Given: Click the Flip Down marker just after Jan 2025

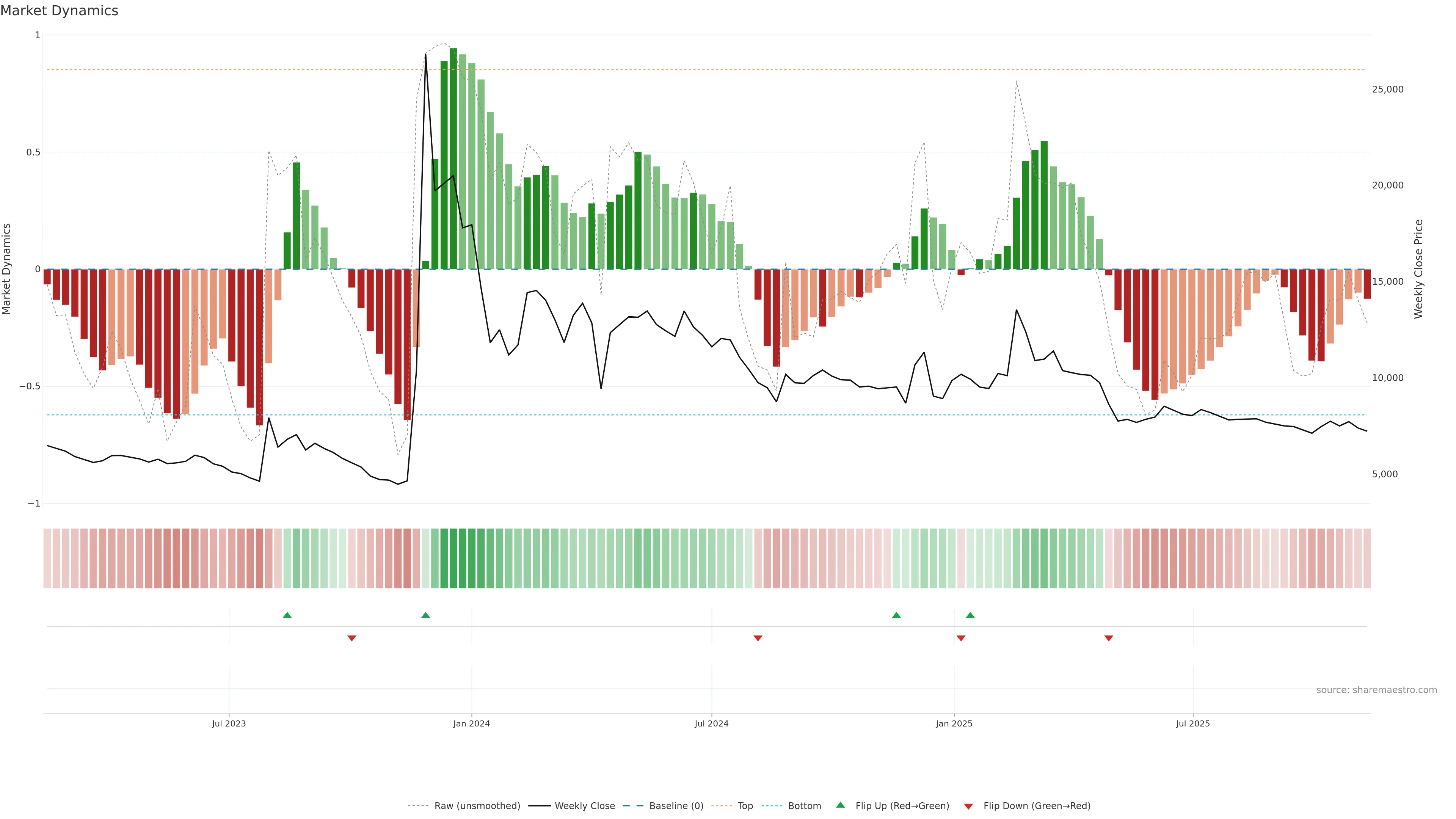Looking at the screenshot, I should click(961, 638).
